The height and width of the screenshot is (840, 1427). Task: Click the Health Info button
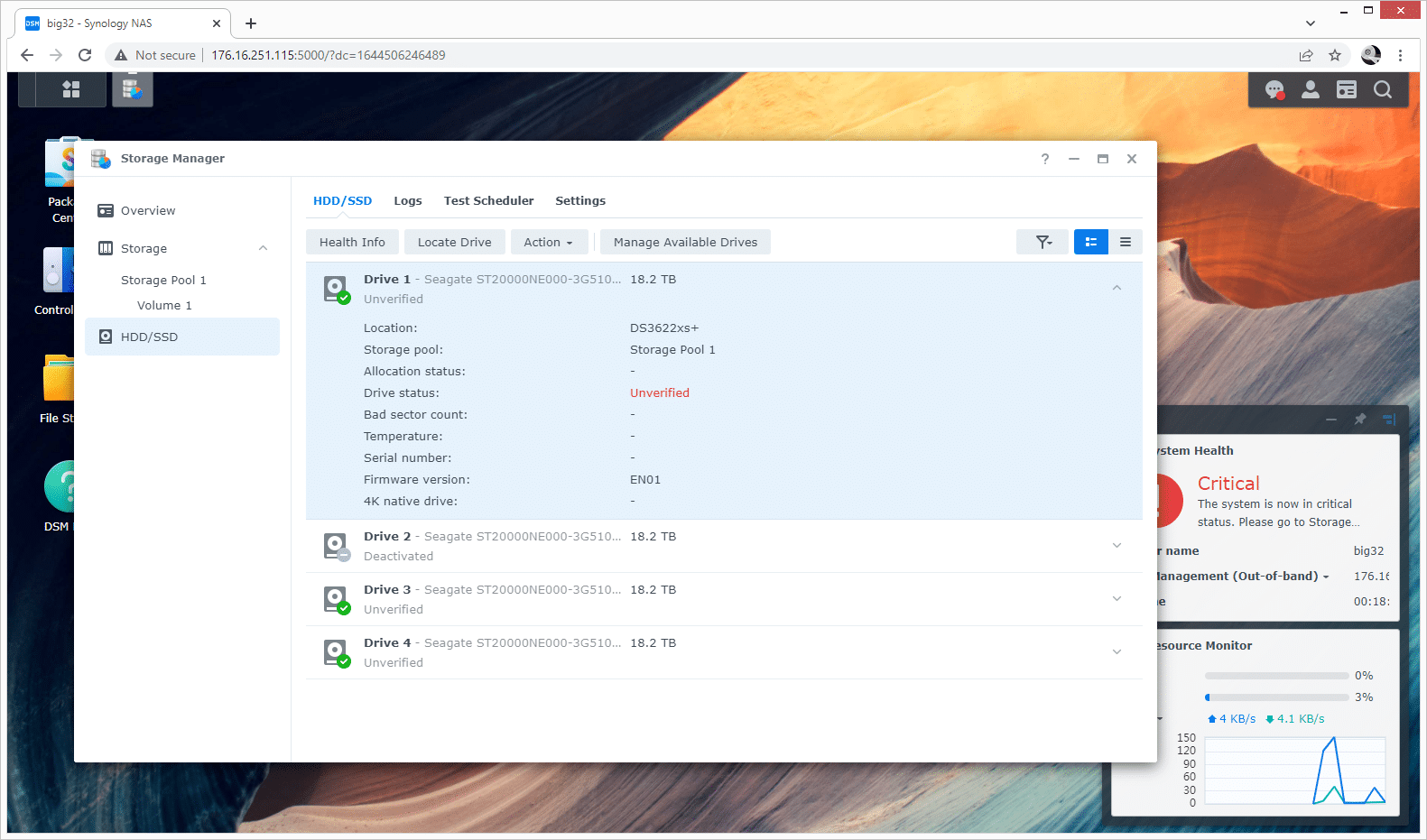[x=352, y=242]
